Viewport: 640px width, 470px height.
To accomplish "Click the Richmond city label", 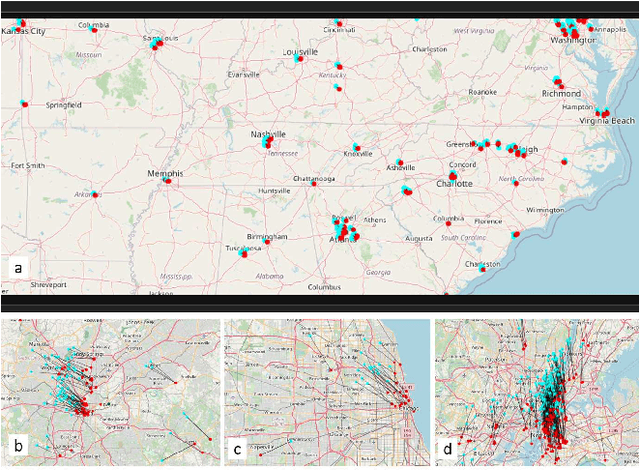I will coord(561,93).
